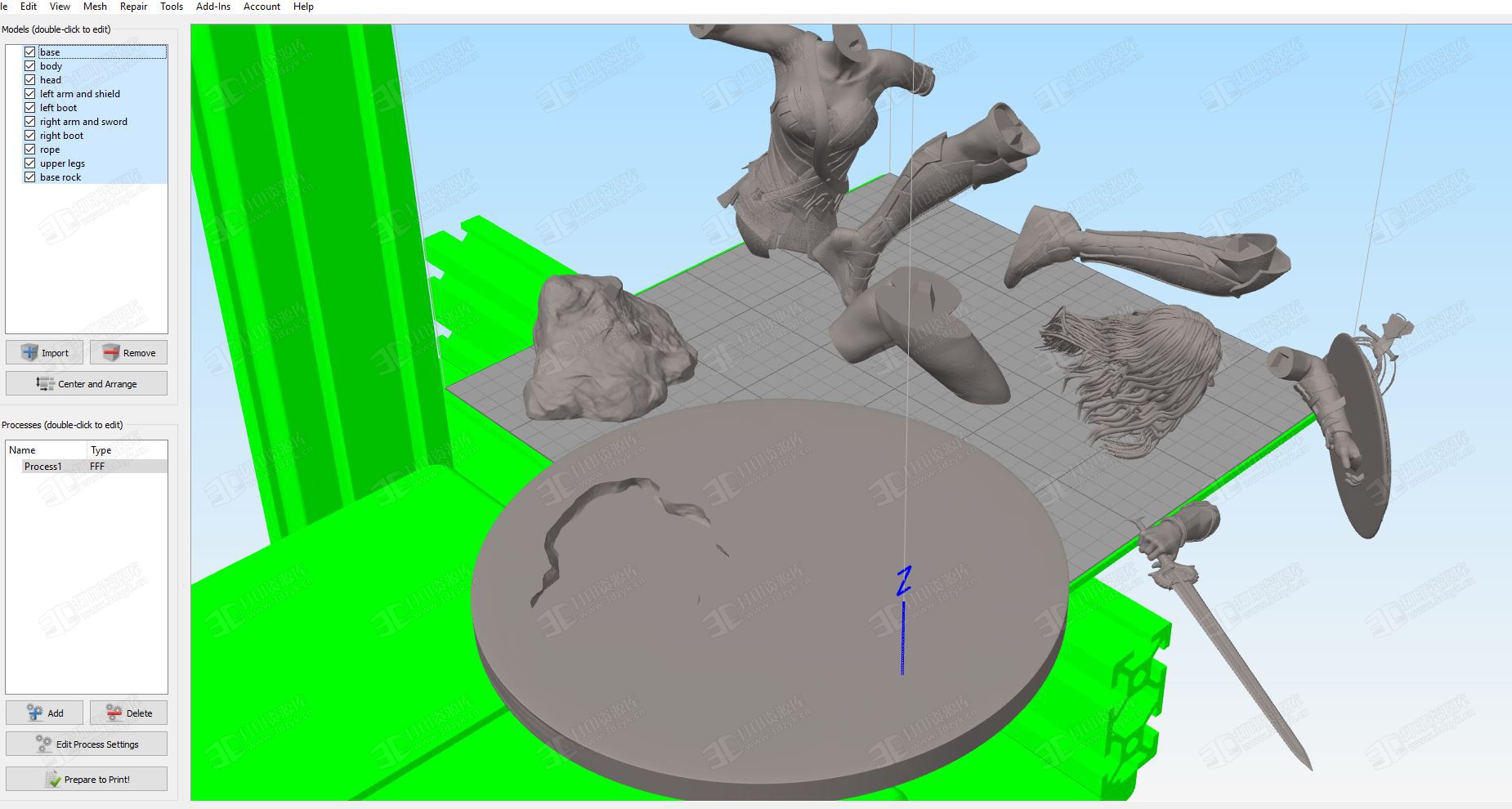Viewport: 1512px width, 809px height.
Task: Open the Help menu
Action: tap(303, 7)
